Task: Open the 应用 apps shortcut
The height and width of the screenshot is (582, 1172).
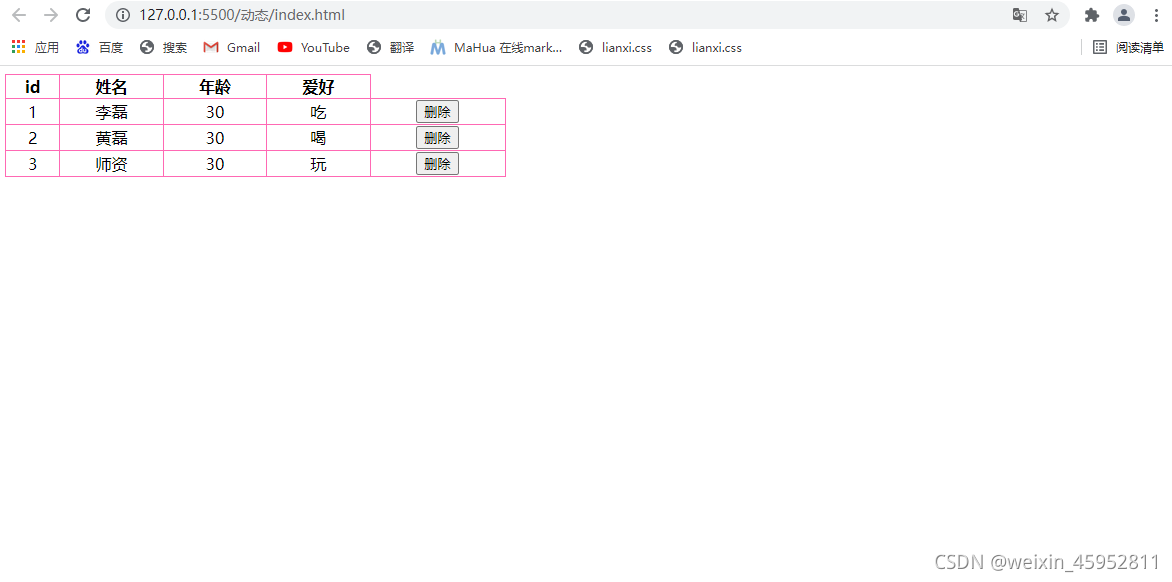Action: tap(35, 47)
